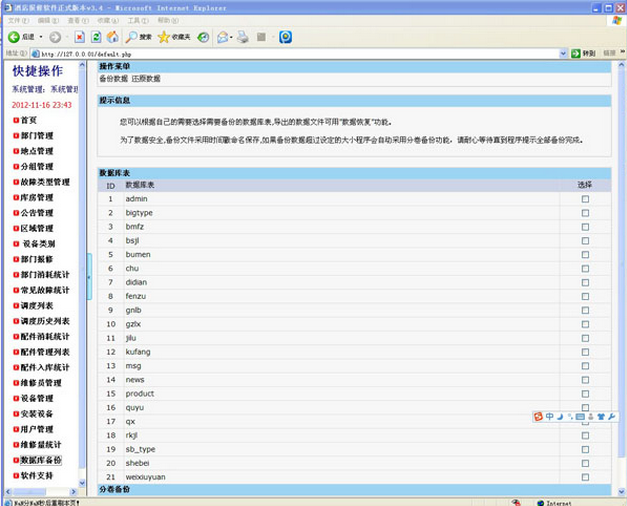Click the IE Back arrow button
Image resolution: width=627 pixels, height=506 pixels.
click(x=14, y=37)
